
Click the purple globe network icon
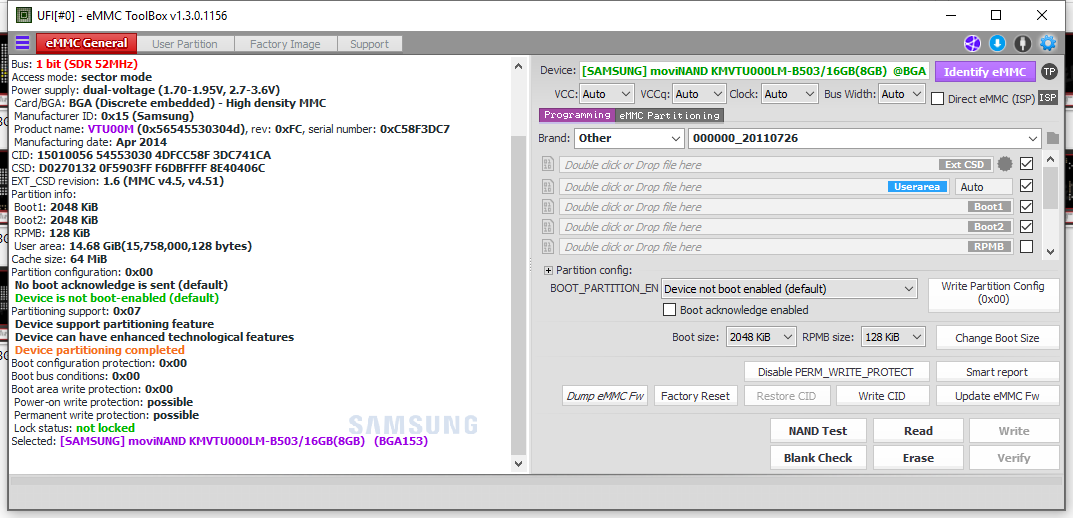tap(972, 43)
